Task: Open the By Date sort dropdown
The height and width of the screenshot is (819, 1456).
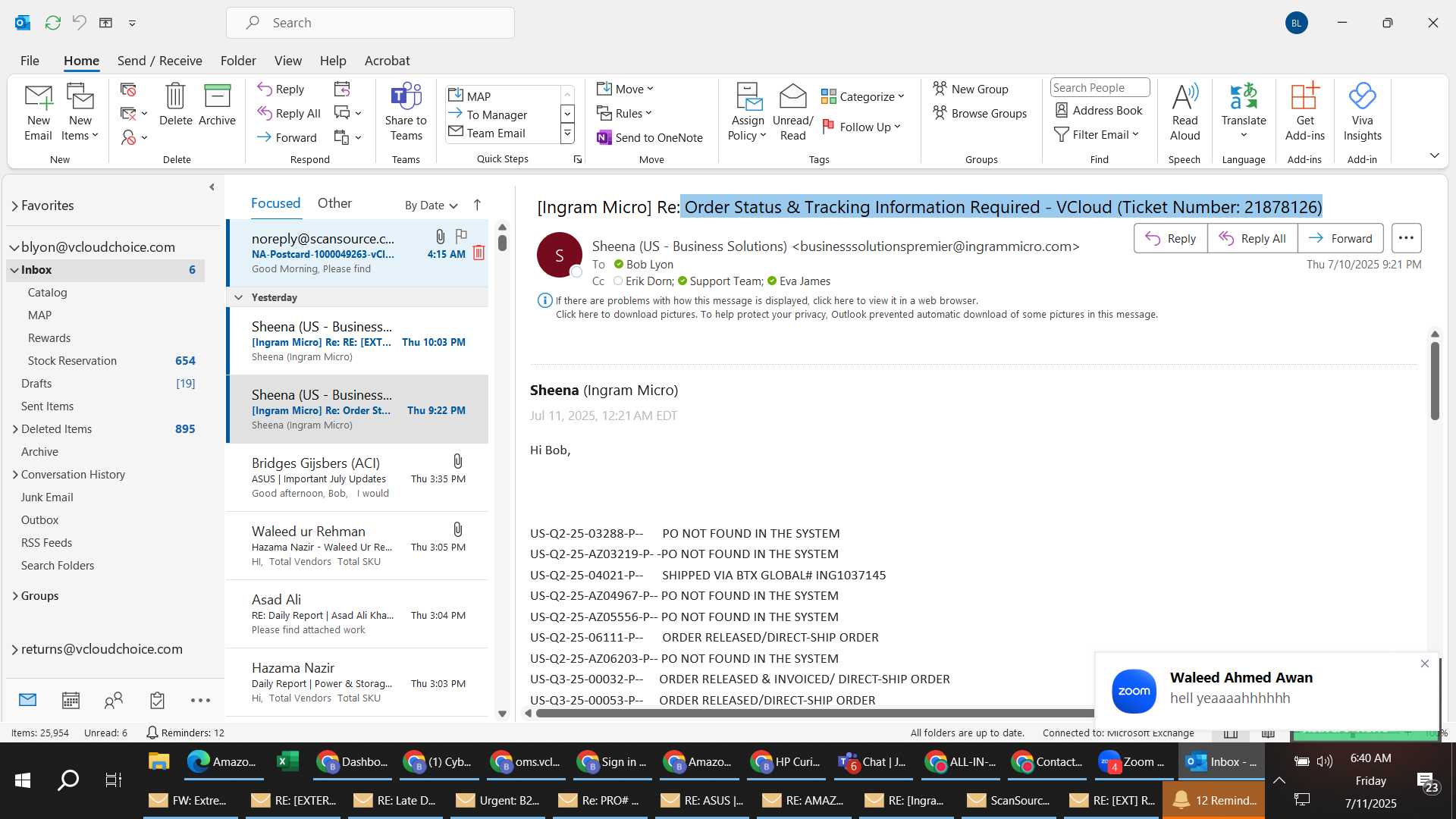Action: tap(431, 205)
